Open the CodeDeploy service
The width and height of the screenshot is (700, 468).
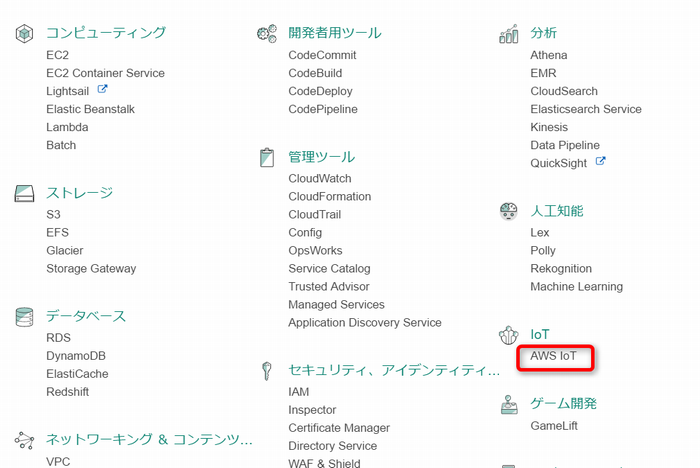[x=321, y=91]
